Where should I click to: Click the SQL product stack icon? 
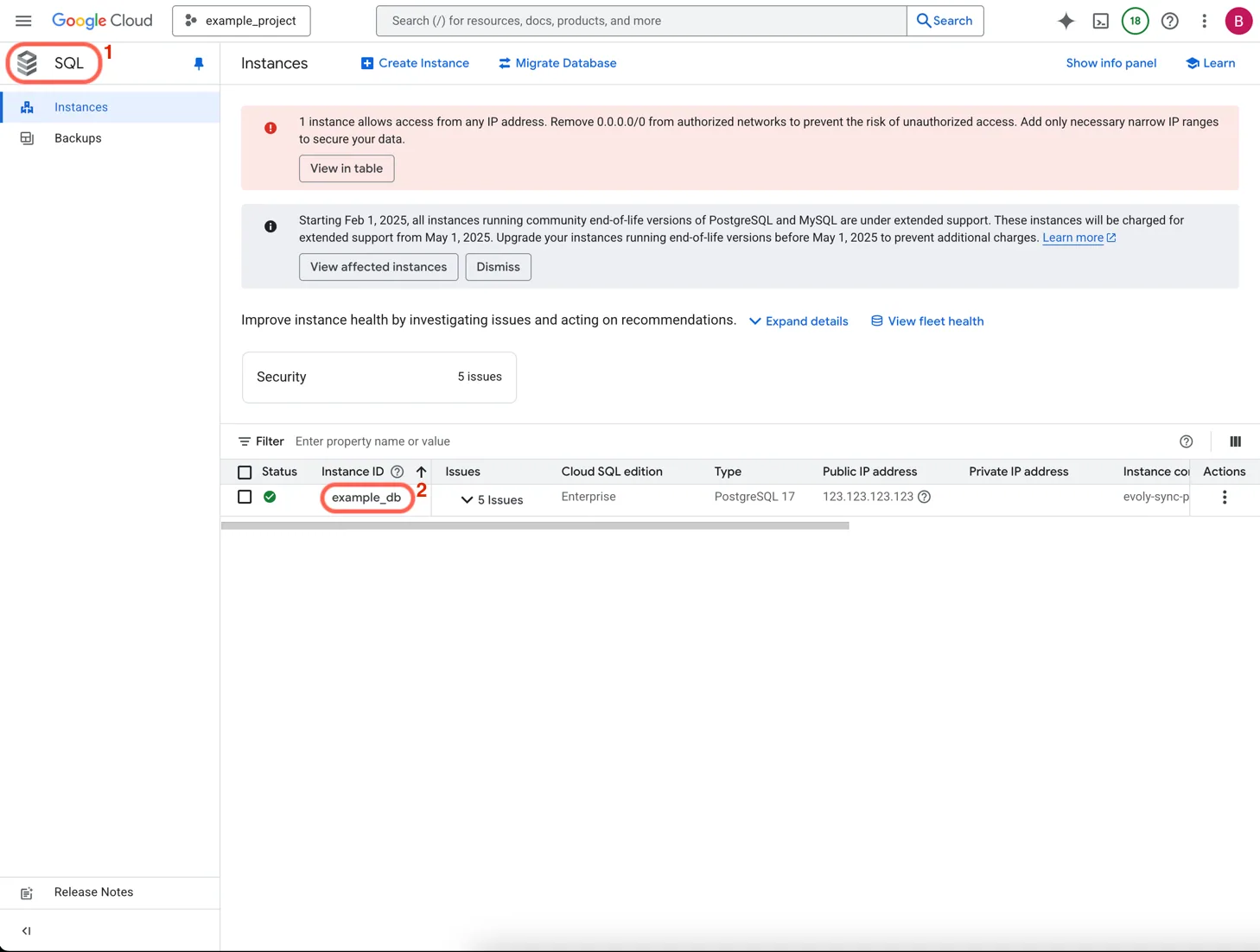28,63
